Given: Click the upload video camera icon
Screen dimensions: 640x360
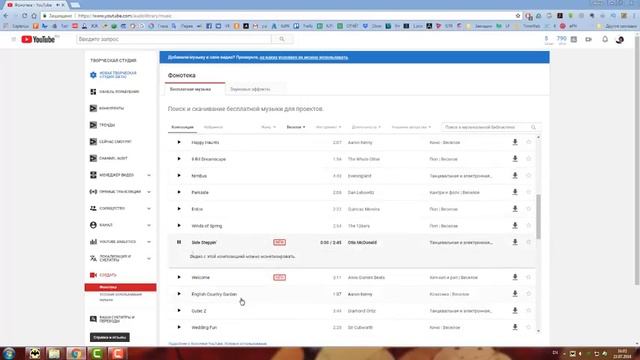Looking at the screenshot, I should 588,39.
